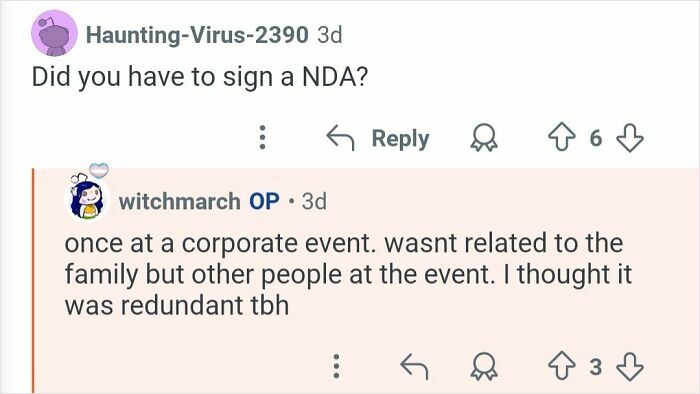Viewport: 700px width, 394px height.
Task: Upvote witchmarch's reply
Action: coord(562,366)
